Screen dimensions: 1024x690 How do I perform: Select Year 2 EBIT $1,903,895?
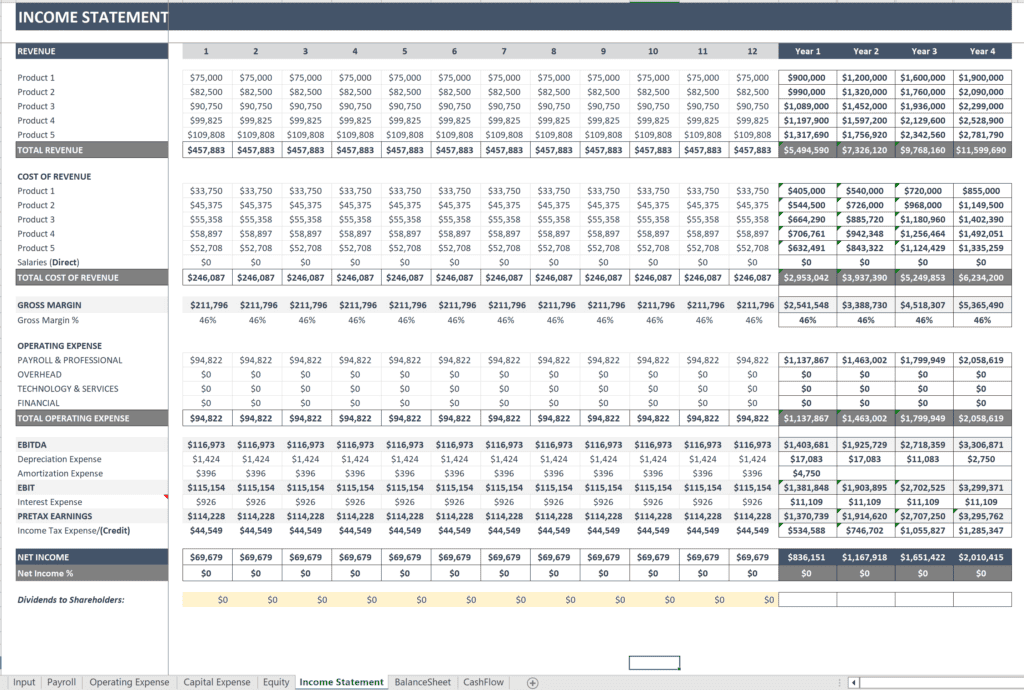coord(866,488)
